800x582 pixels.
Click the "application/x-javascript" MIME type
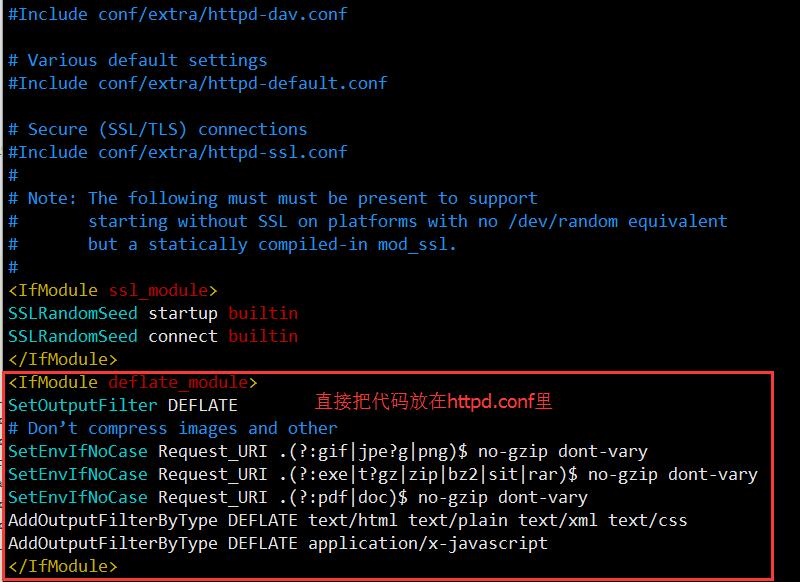click(427, 543)
